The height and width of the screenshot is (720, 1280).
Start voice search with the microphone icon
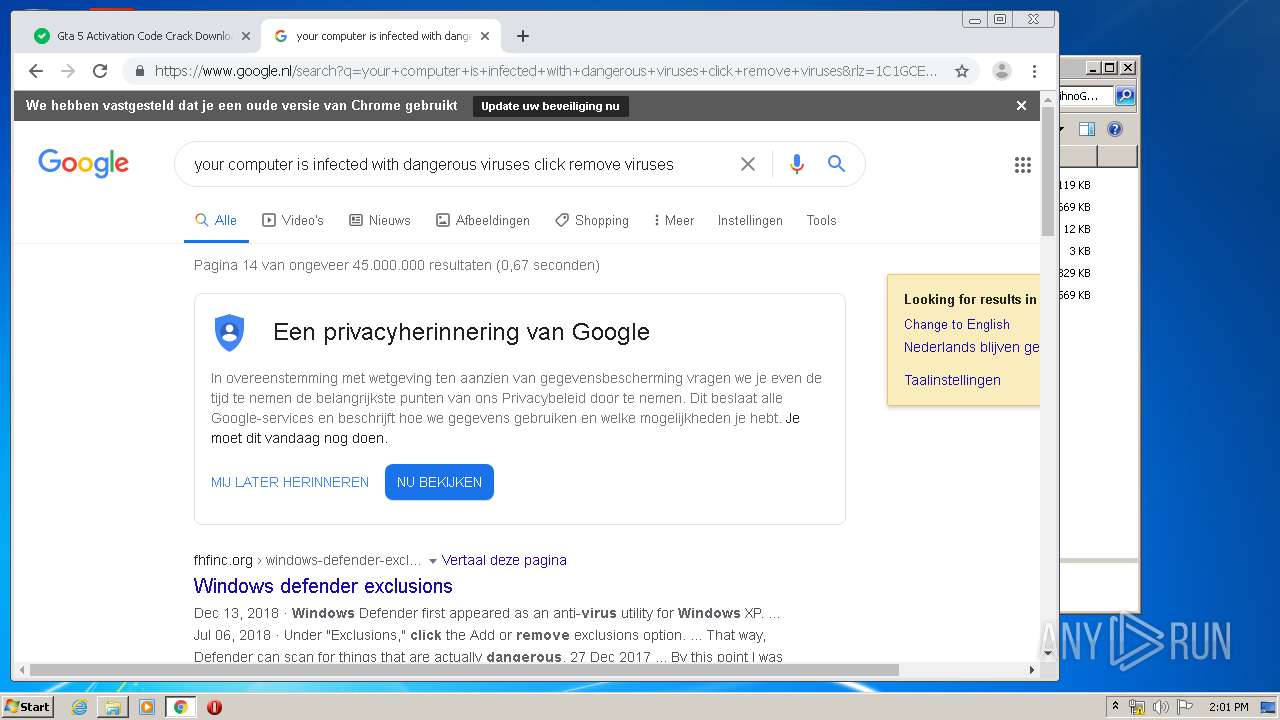797,164
